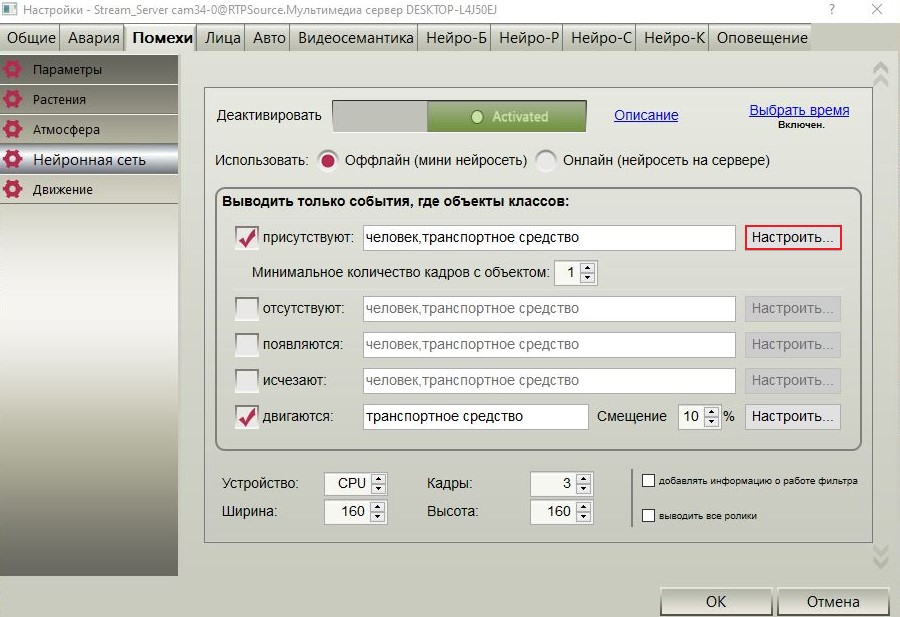Click the gear icon beside Движение
This screenshot has width=900, height=617.
(x=13, y=189)
